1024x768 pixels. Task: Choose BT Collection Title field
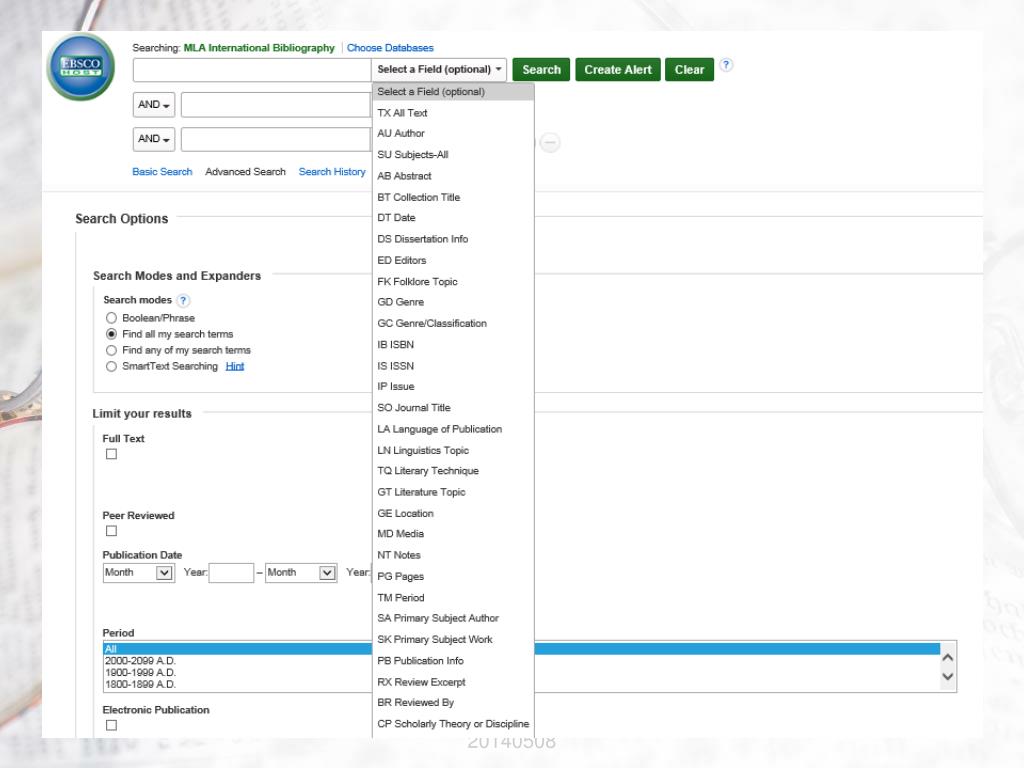pyautogui.click(x=453, y=197)
